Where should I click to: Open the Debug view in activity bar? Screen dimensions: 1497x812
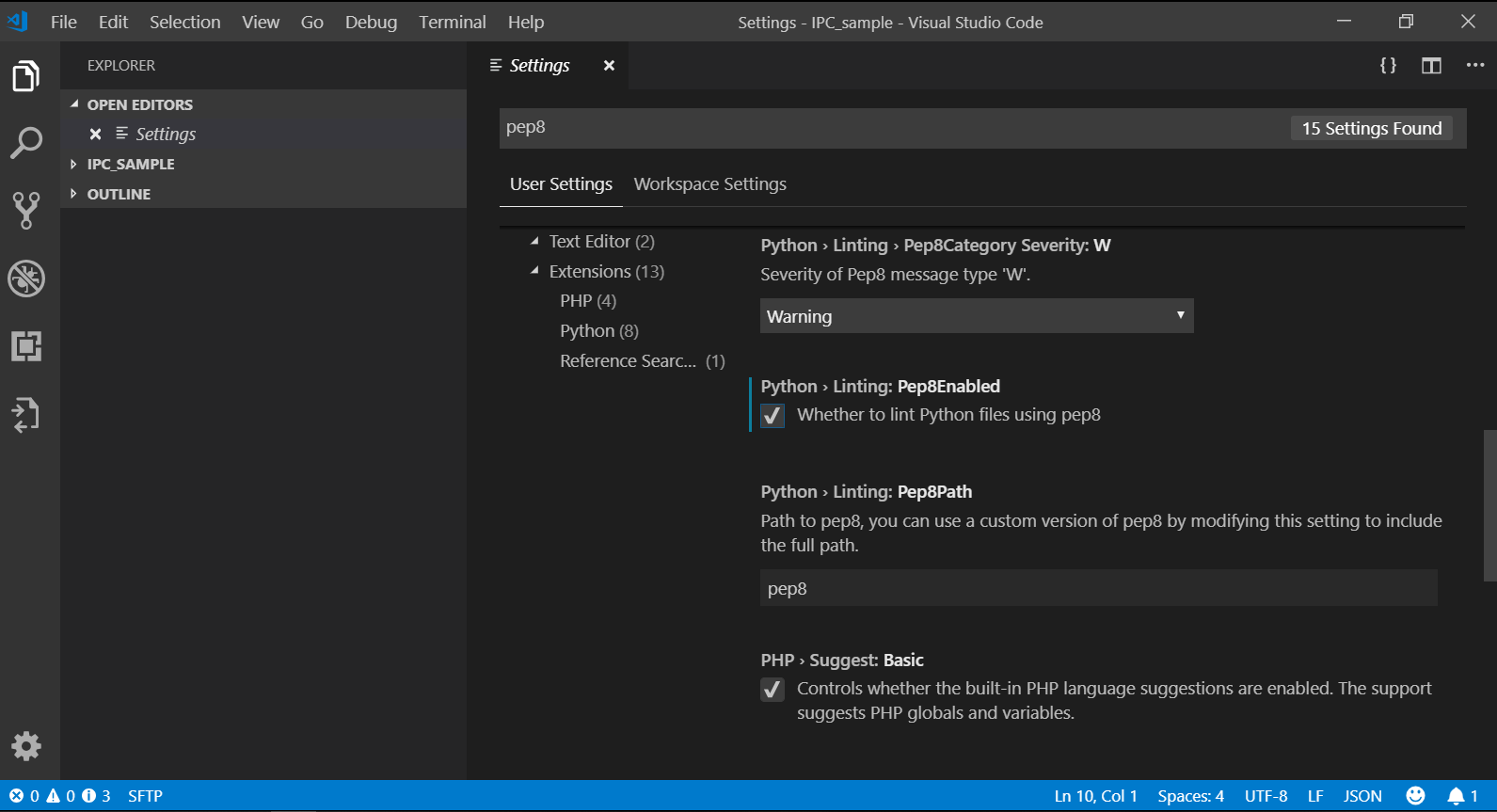point(26,279)
